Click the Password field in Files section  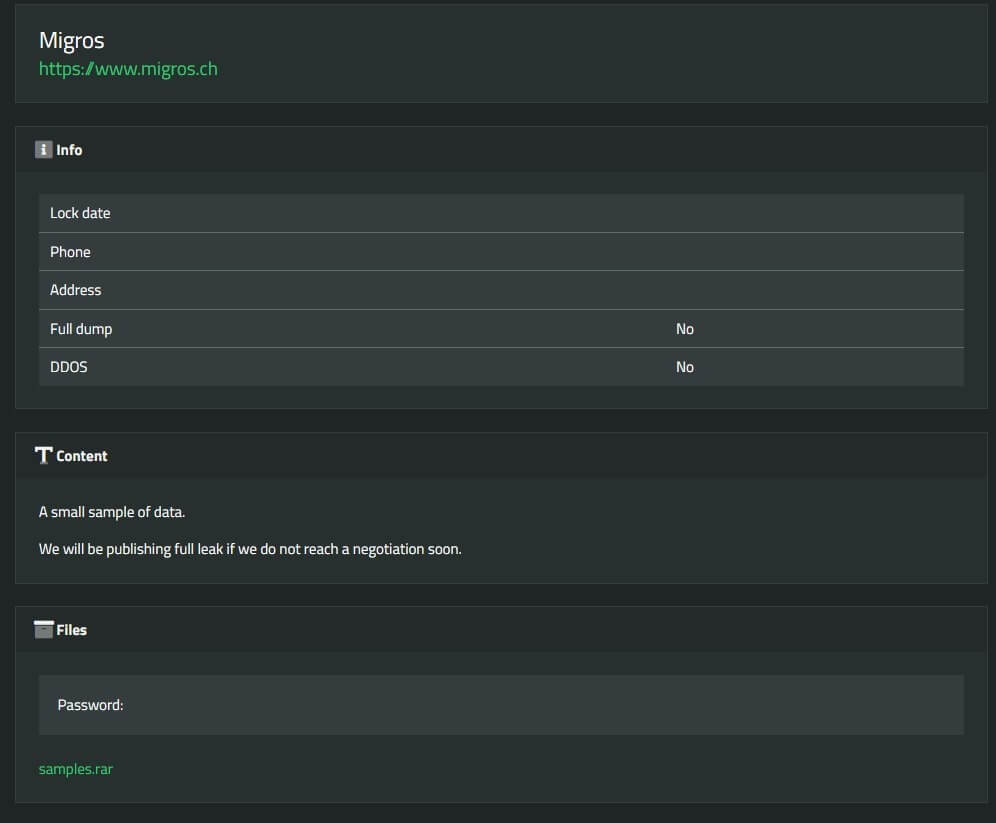pyautogui.click(x=89, y=704)
